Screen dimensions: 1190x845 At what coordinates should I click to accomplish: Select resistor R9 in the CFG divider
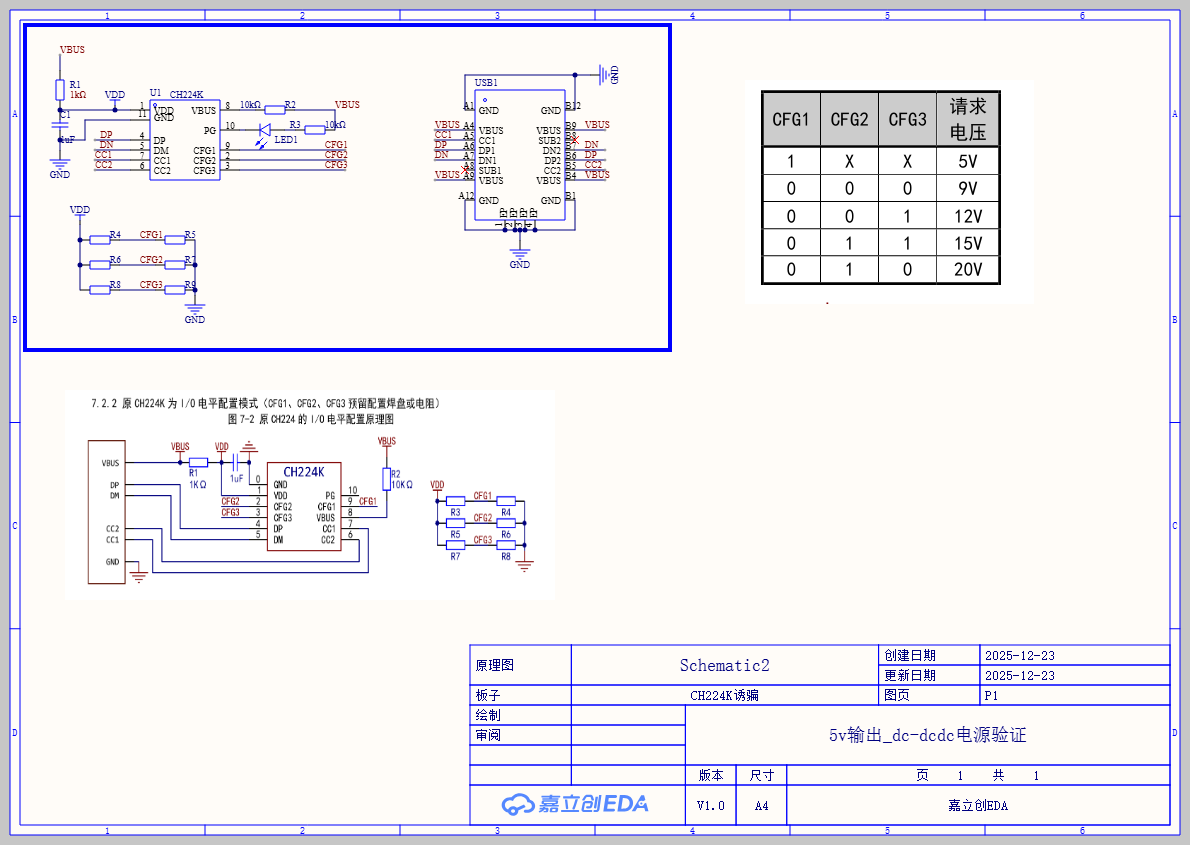[x=175, y=289]
